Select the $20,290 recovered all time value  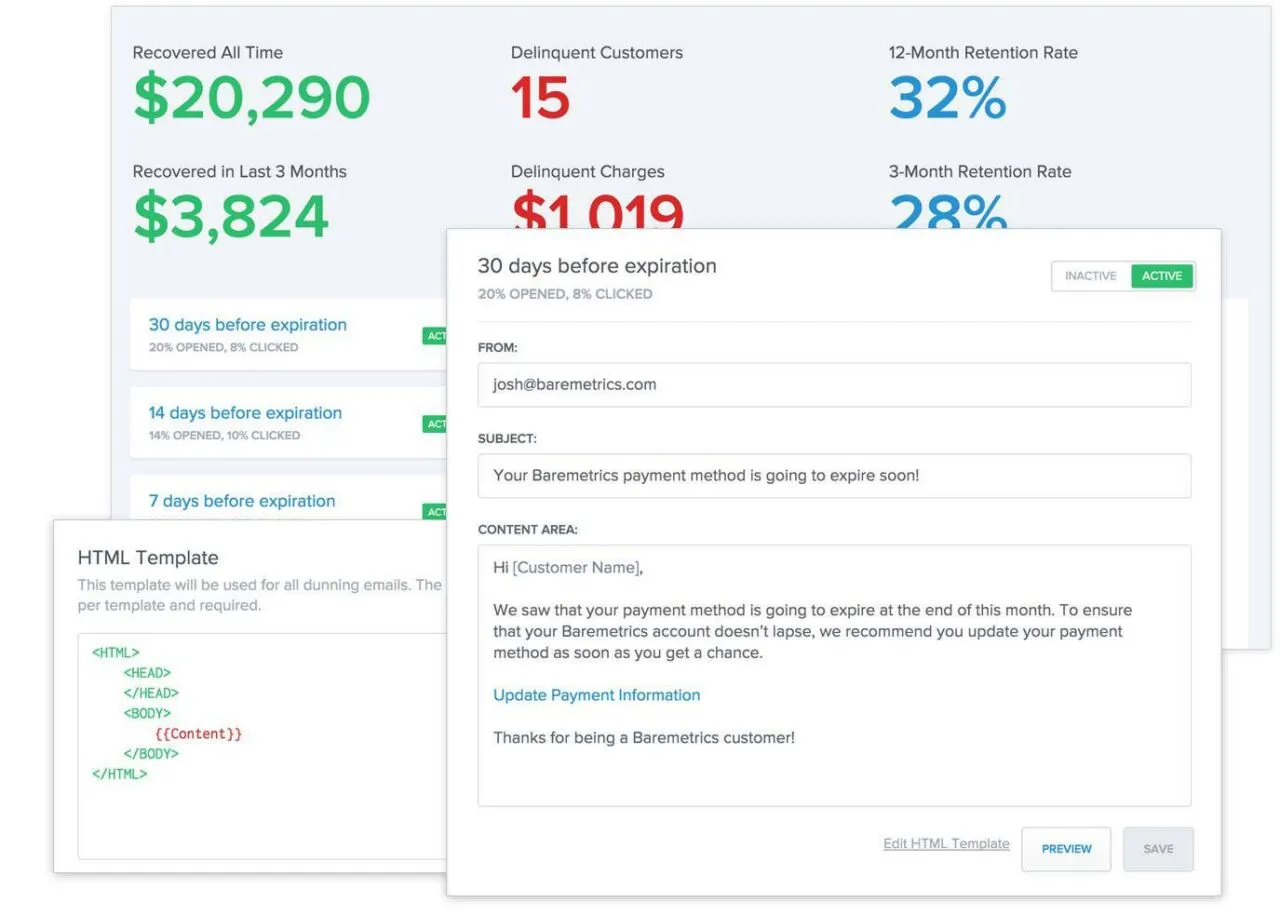[x=251, y=98]
